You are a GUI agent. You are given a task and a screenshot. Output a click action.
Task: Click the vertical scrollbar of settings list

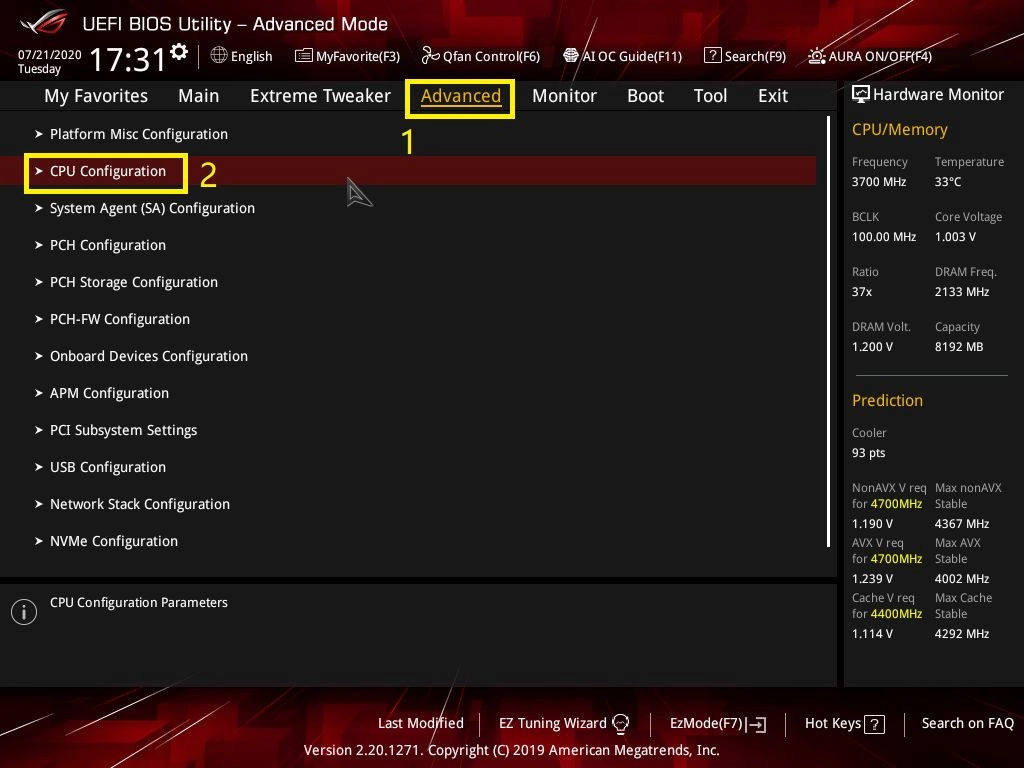(x=829, y=330)
